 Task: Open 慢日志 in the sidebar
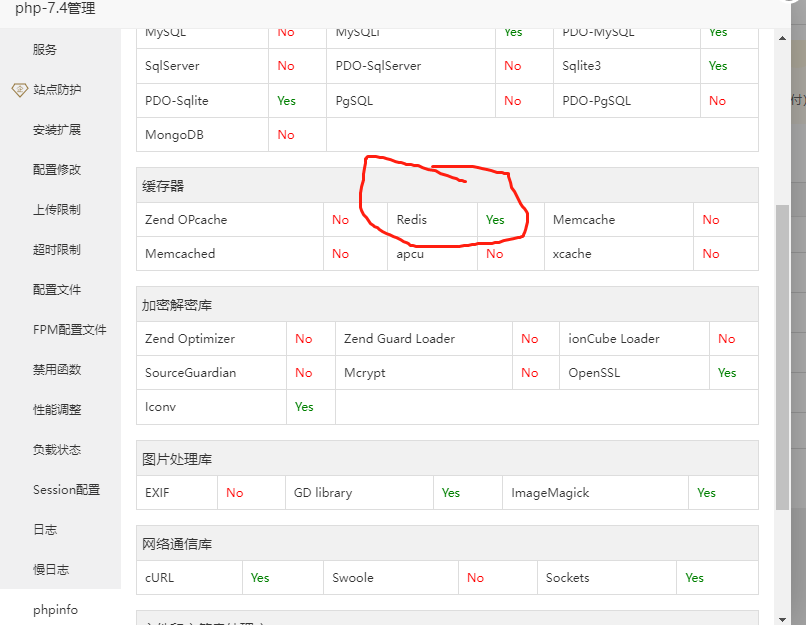tap(51, 570)
